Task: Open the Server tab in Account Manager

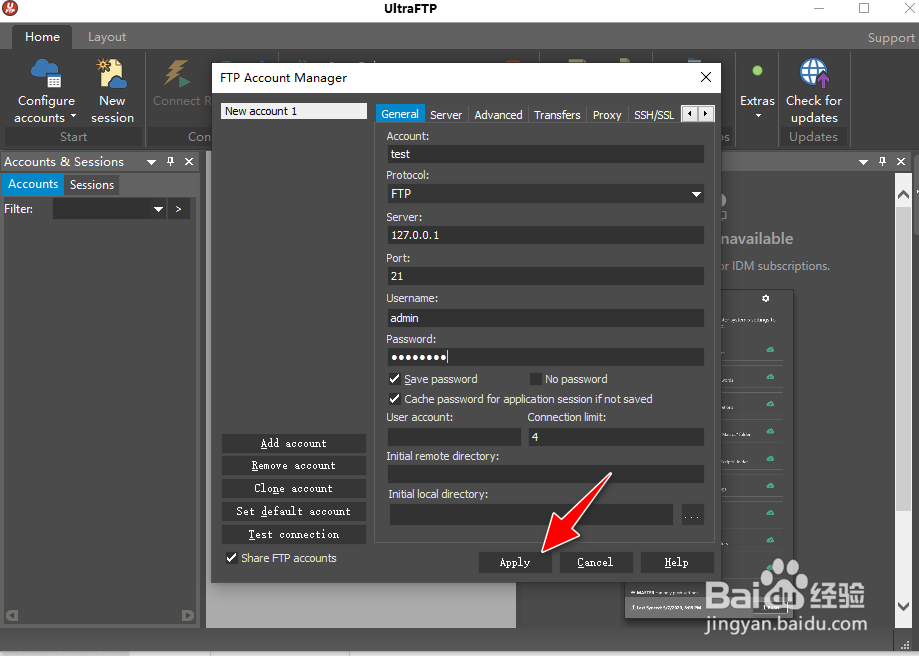Action: (446, 114)
